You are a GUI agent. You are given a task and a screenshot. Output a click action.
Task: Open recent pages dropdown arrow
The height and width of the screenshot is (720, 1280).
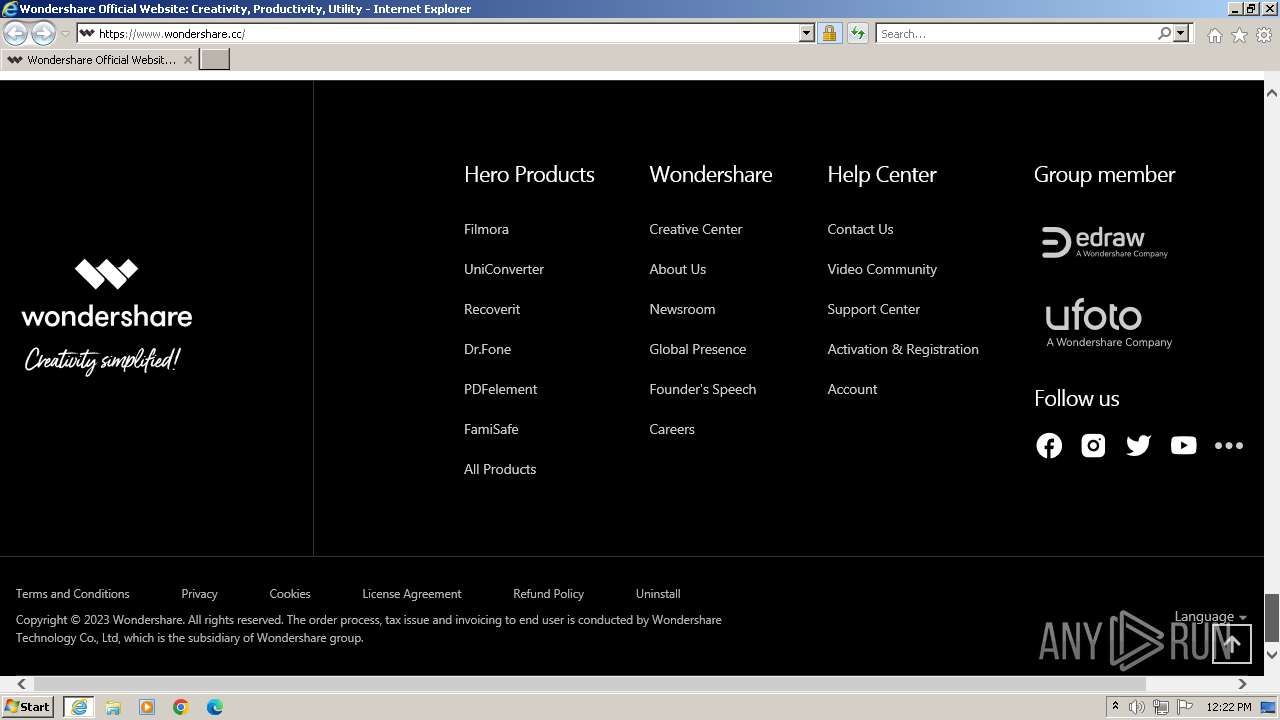click(65, 34)
